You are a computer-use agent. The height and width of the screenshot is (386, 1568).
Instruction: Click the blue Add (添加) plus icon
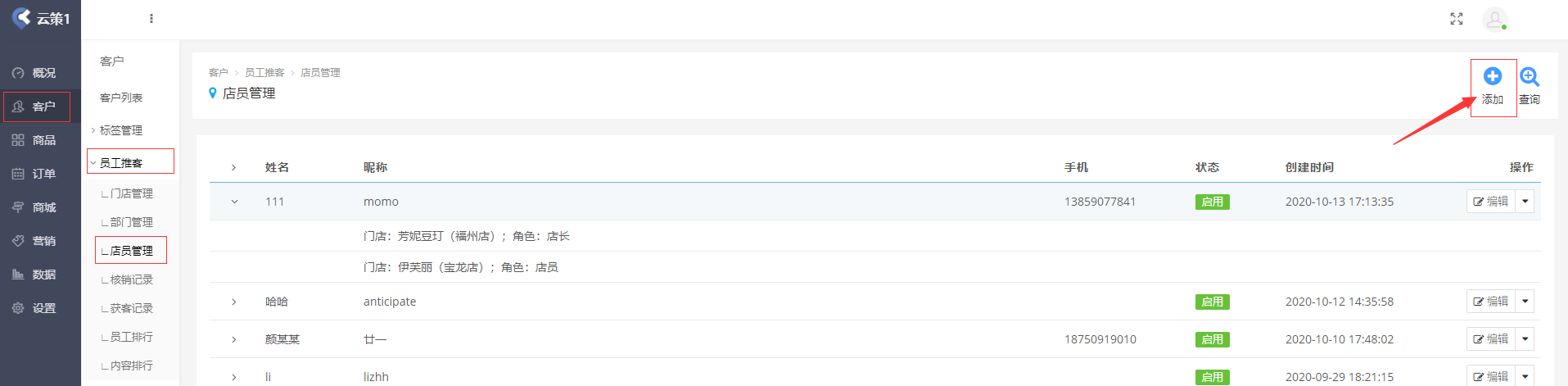coord(1492,77)
